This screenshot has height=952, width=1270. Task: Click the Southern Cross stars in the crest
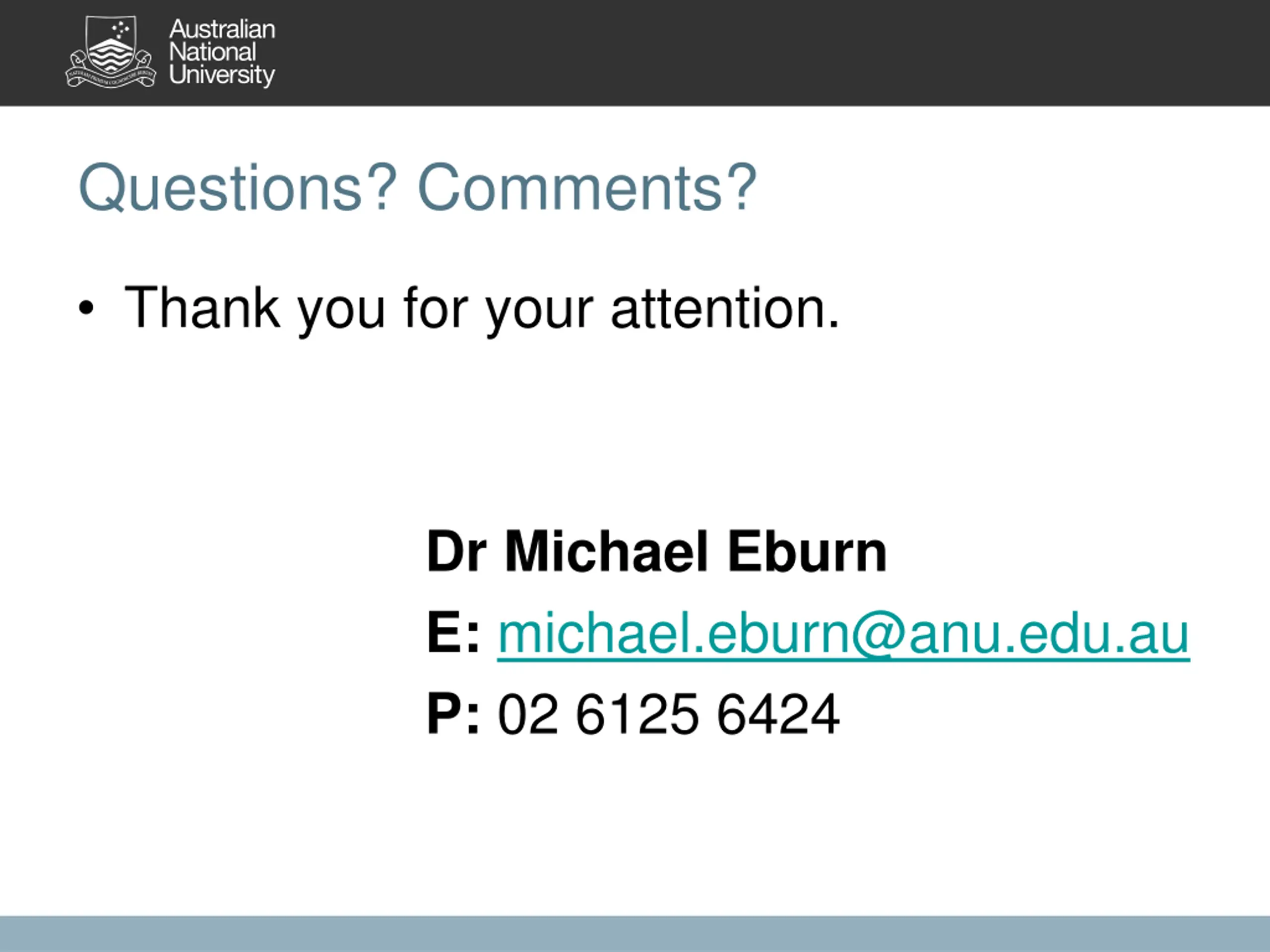pos(121,30)
